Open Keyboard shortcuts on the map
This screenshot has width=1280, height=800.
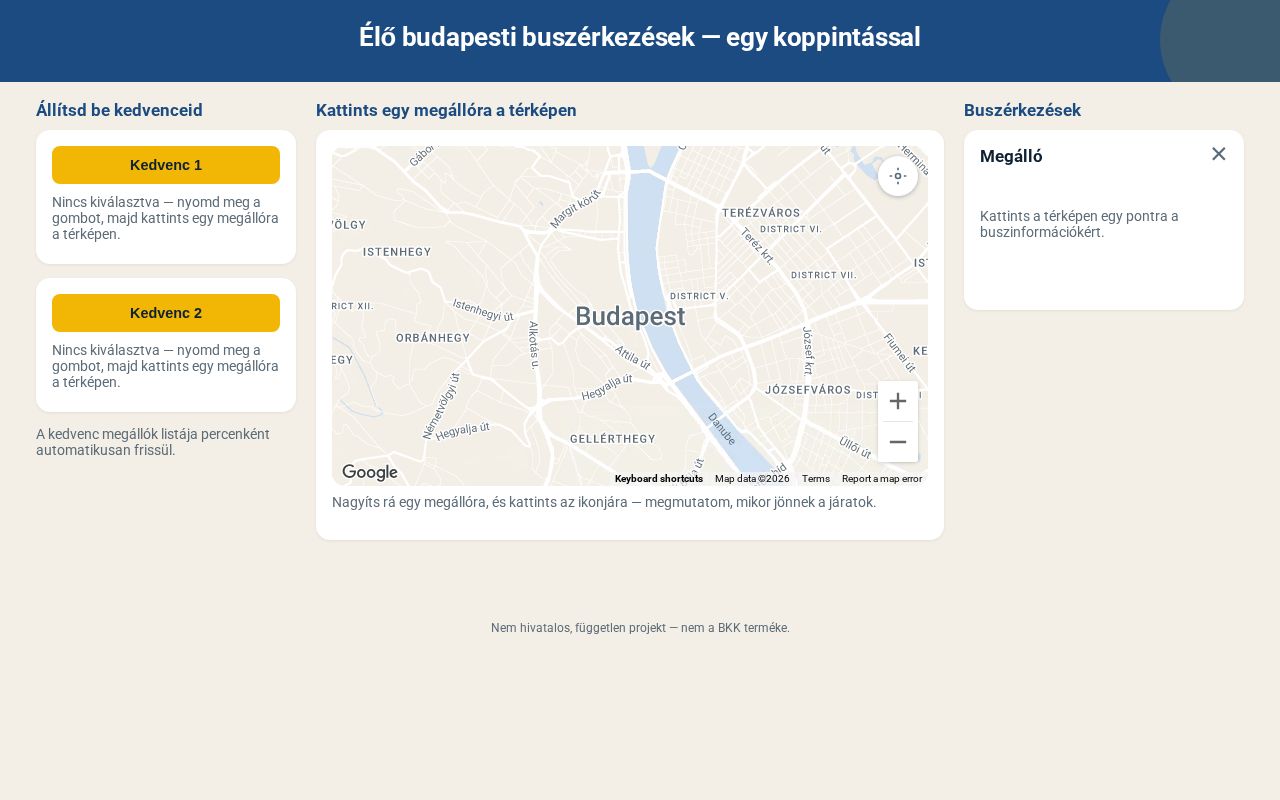point(659,479)
